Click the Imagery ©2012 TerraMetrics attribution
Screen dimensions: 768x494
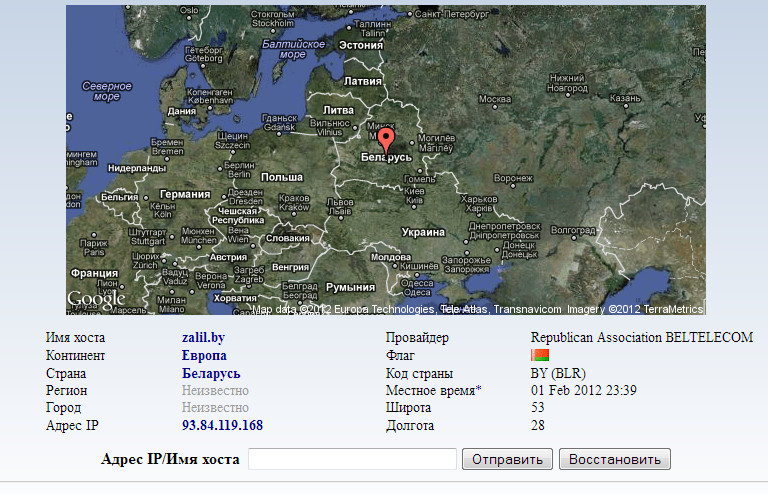(635, 309)
